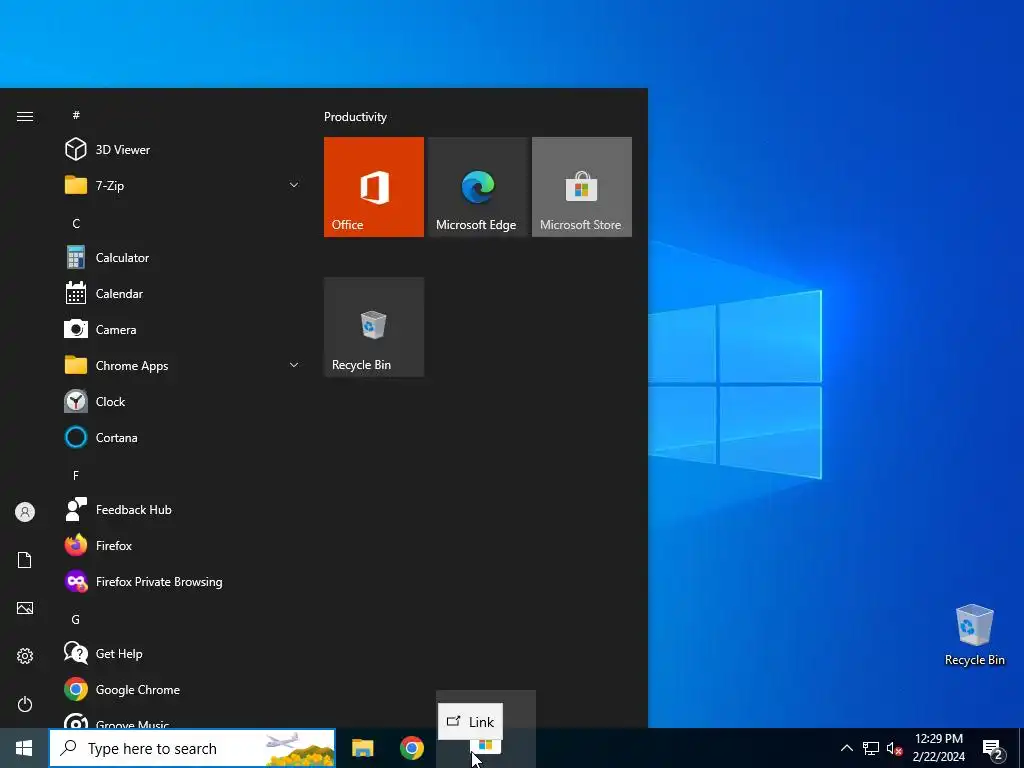Viewport: 1024px width, 768px height.
Task: Open the Office tile
Action: (374, 187)
